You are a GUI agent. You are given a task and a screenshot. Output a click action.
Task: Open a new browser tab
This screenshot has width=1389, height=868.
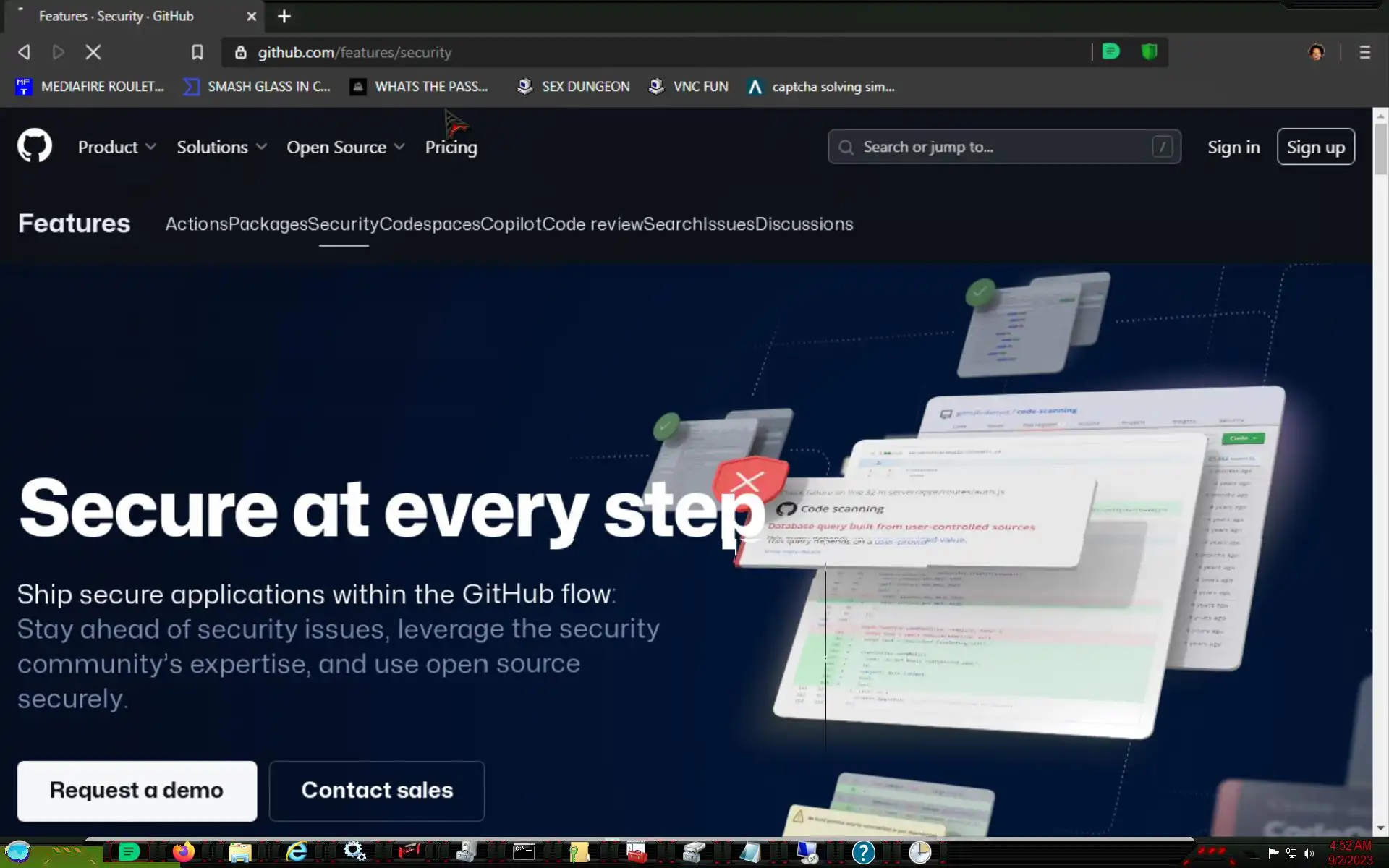tap(284, 16)
